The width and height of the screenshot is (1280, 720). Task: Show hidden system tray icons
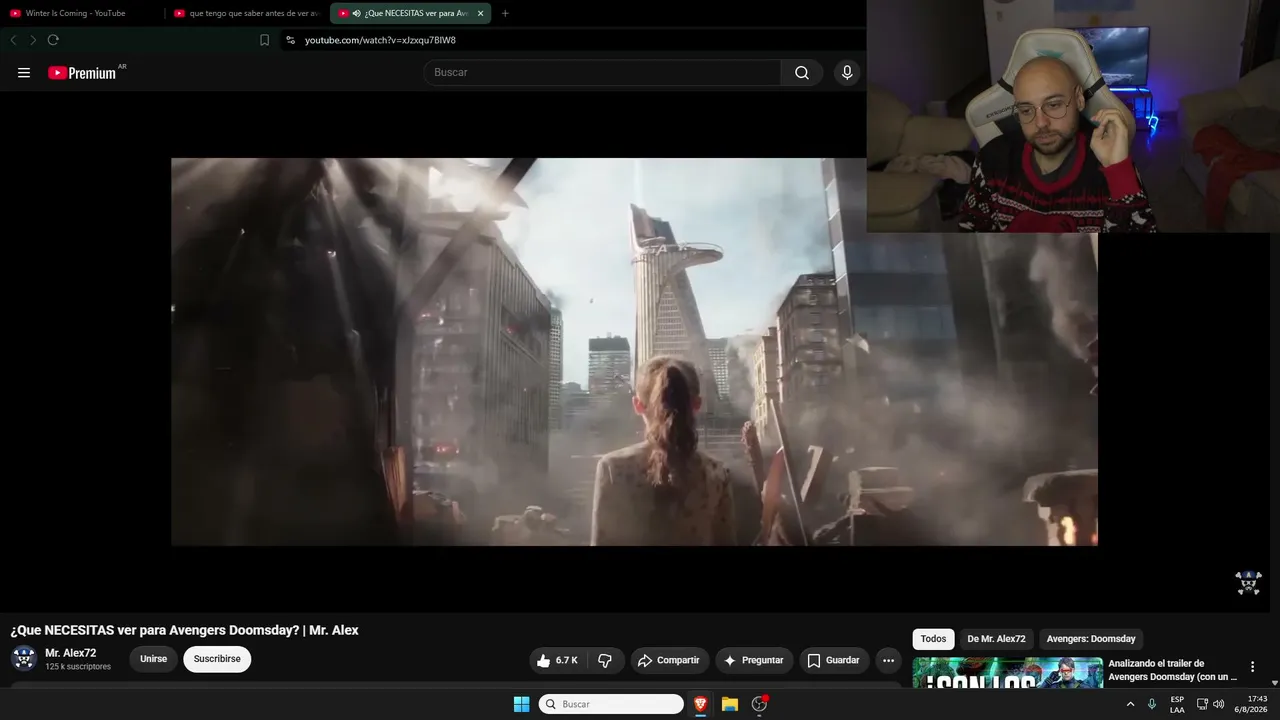[x=1130, y=704]
